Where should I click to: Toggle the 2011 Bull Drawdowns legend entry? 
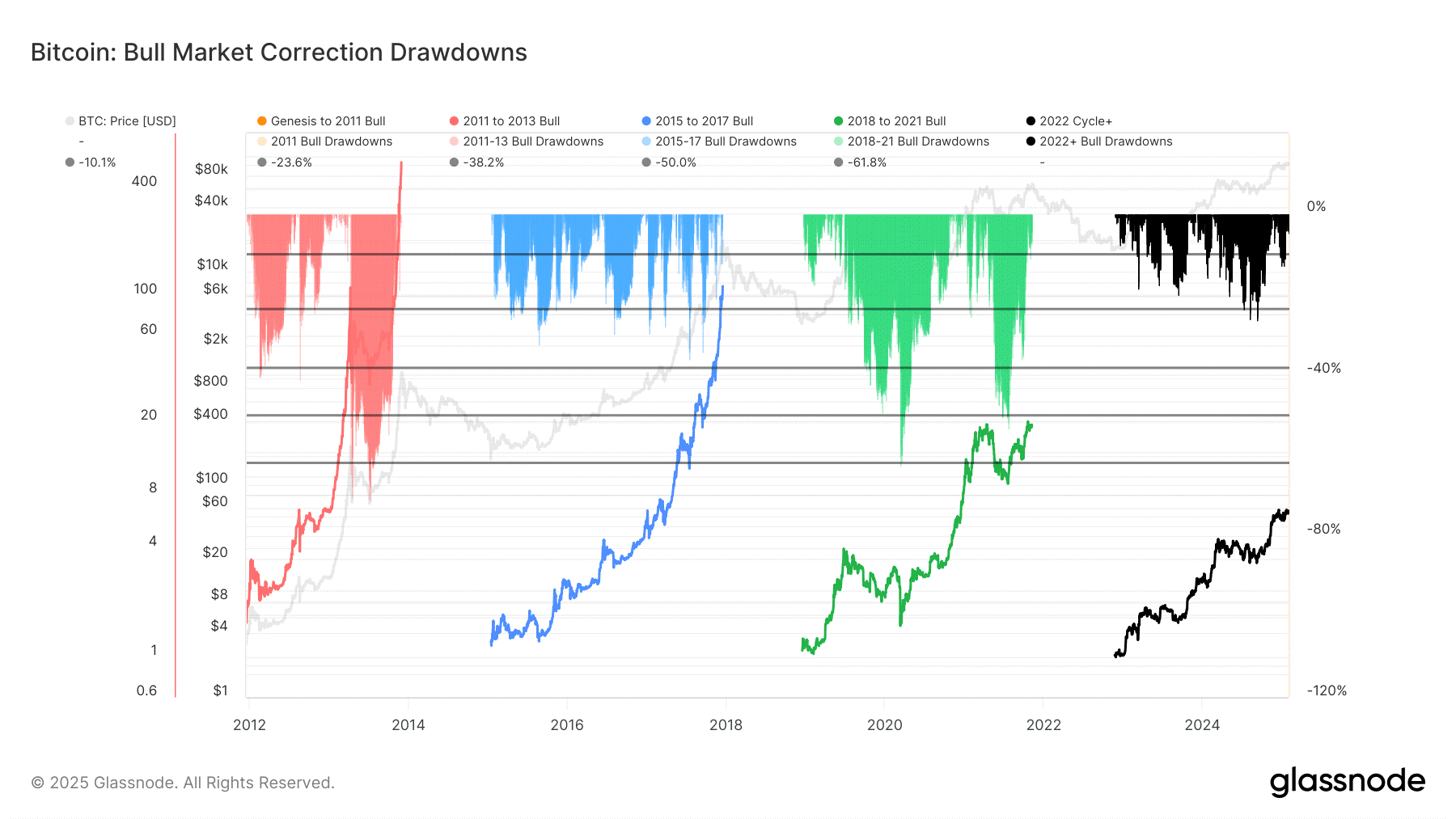[x=324, y=141]
